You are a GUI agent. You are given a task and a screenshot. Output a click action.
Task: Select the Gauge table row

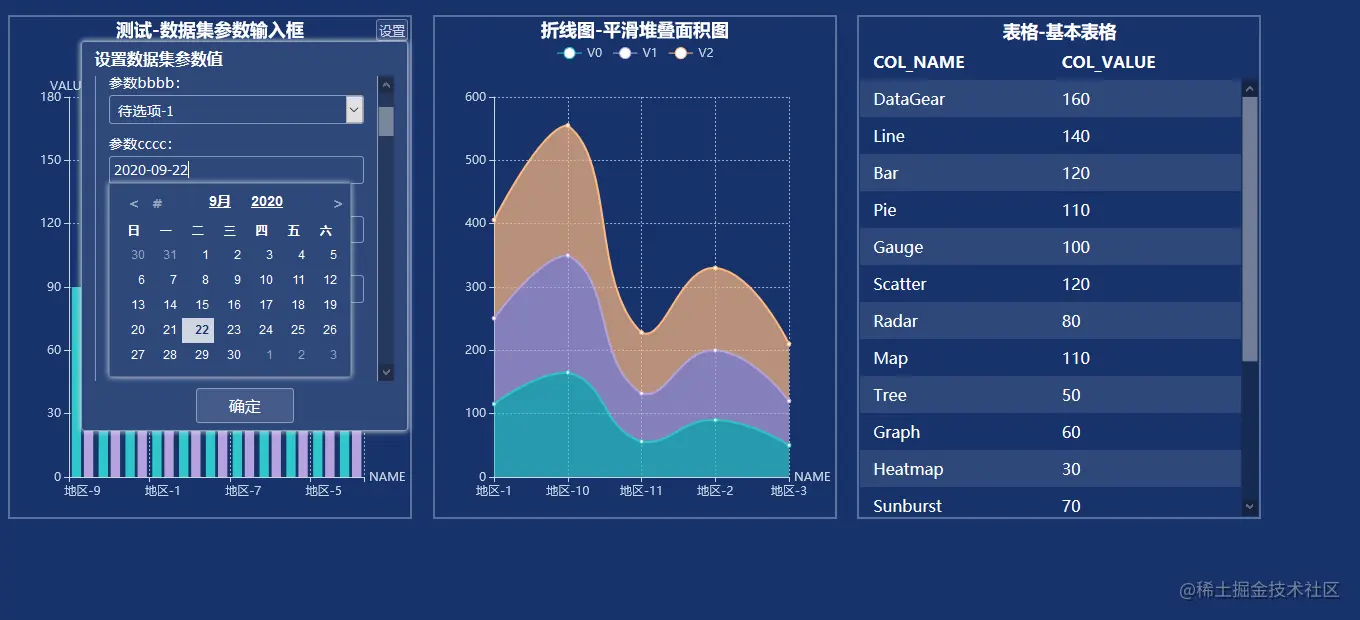(1050, 247)
